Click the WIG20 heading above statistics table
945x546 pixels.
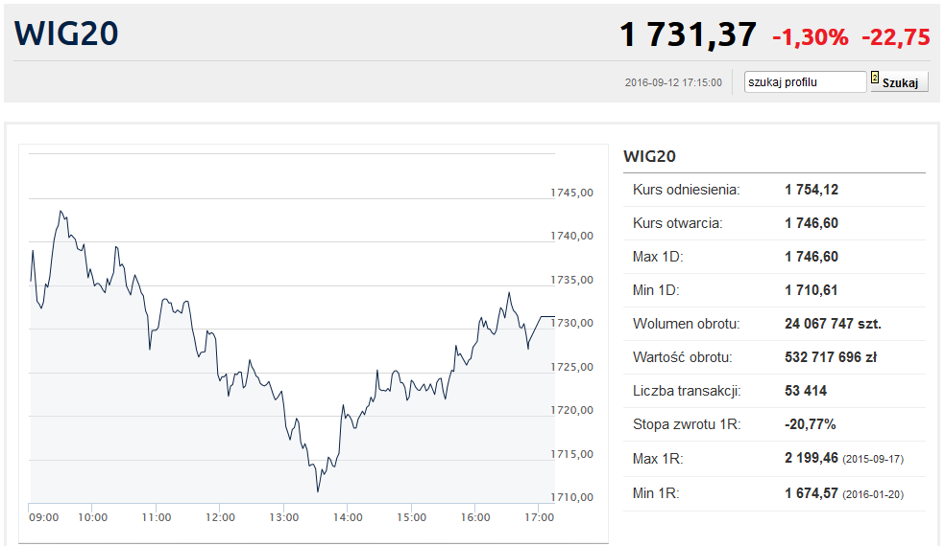pyautogui.click(x=650, y=156)
